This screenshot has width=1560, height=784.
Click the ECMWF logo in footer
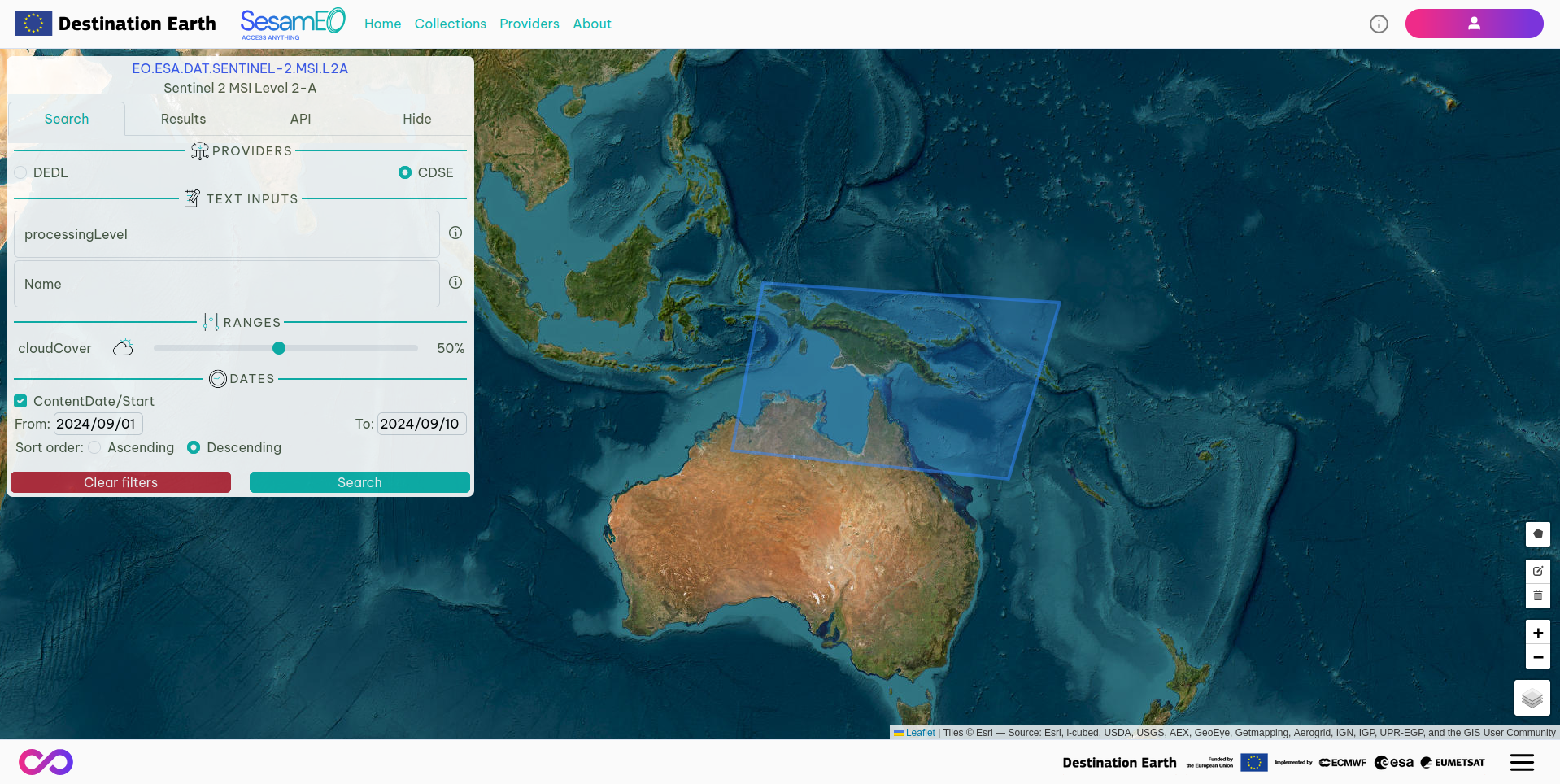[x=1343, y=763]
